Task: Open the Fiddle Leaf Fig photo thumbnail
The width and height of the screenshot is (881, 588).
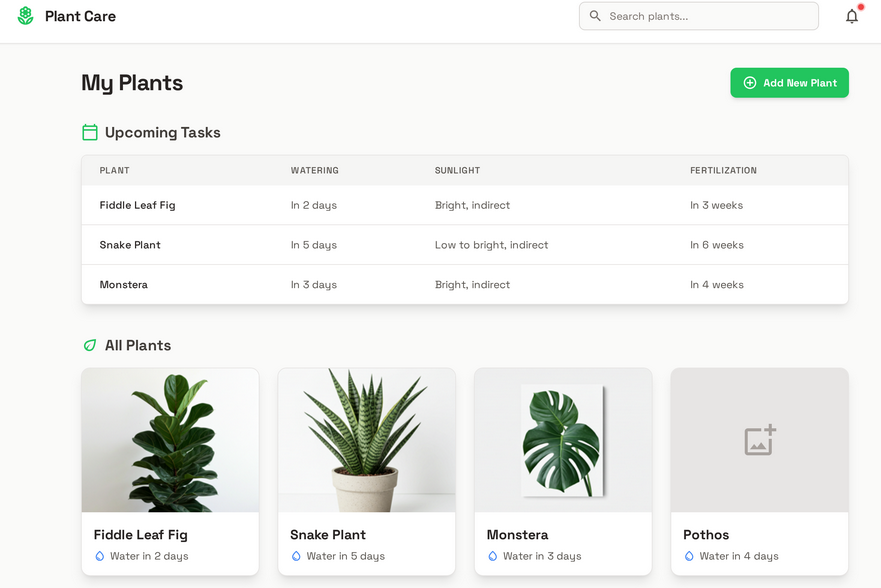Action: point(170,440)
